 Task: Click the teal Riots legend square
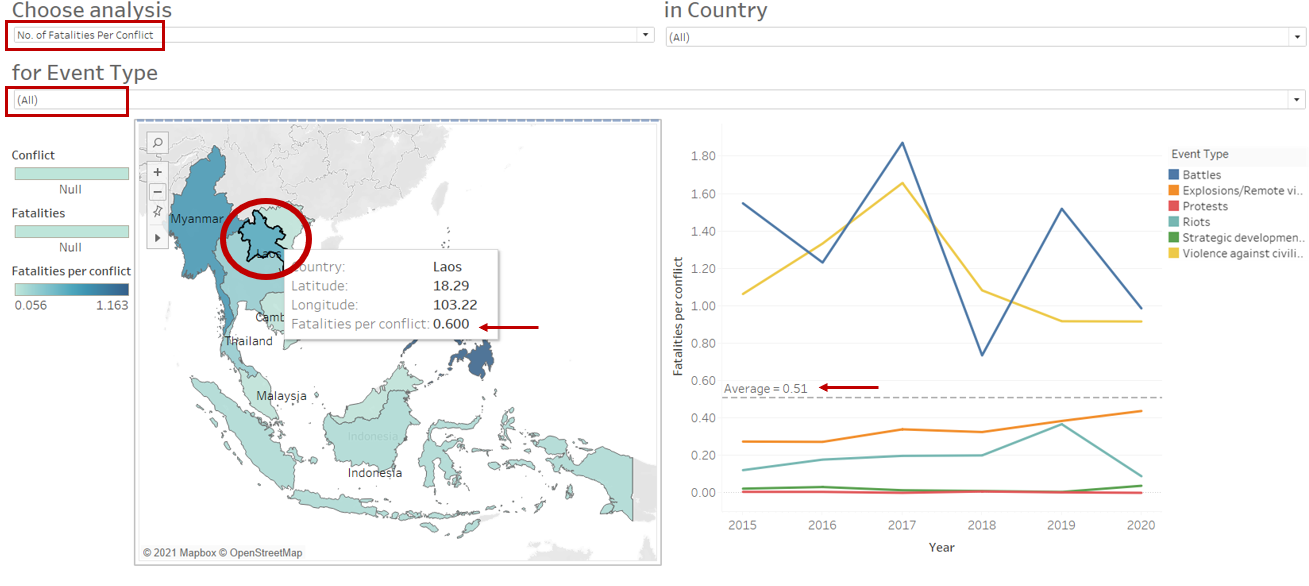(x=1174, y=222)
